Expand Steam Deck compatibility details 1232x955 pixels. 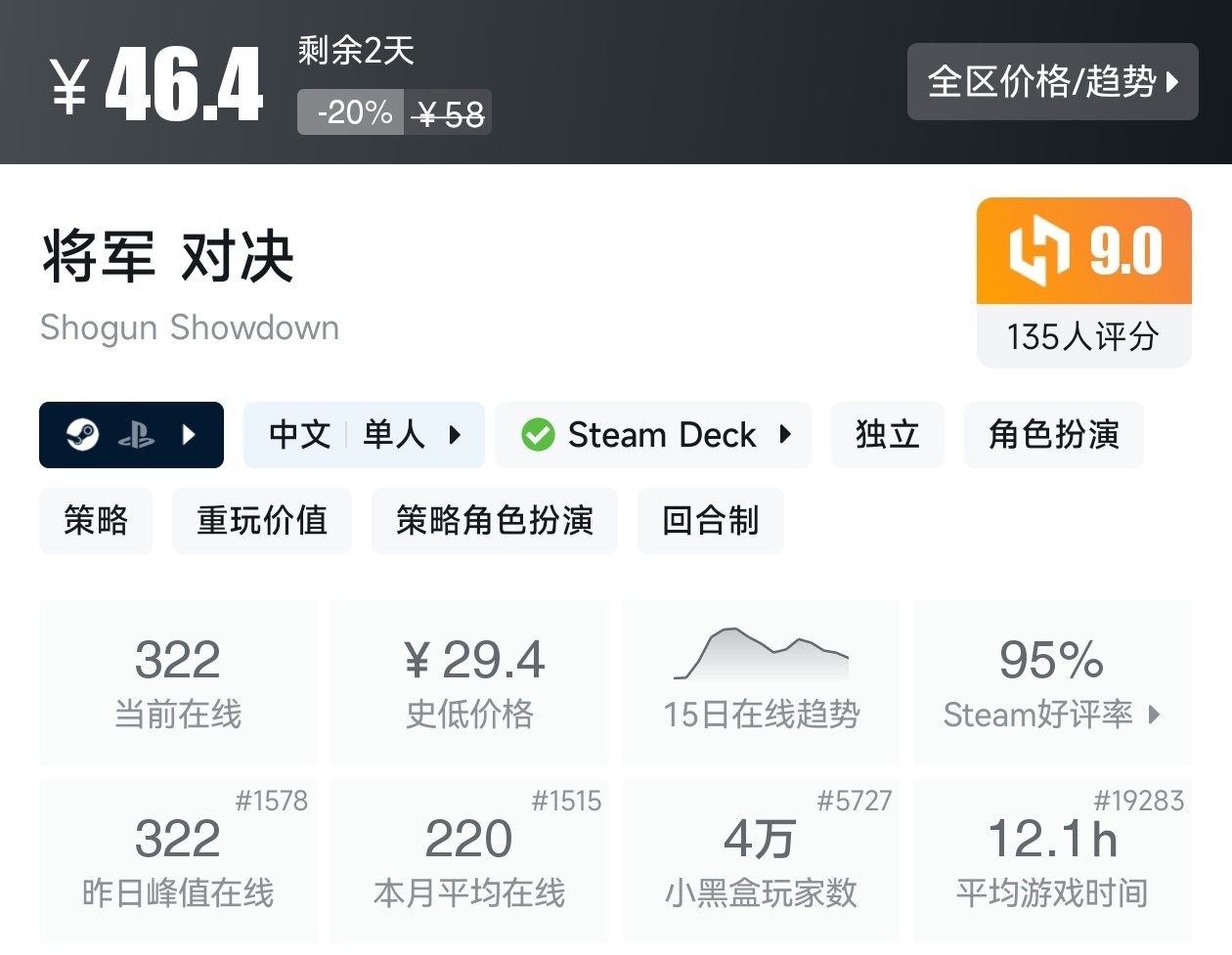point(785,434)
